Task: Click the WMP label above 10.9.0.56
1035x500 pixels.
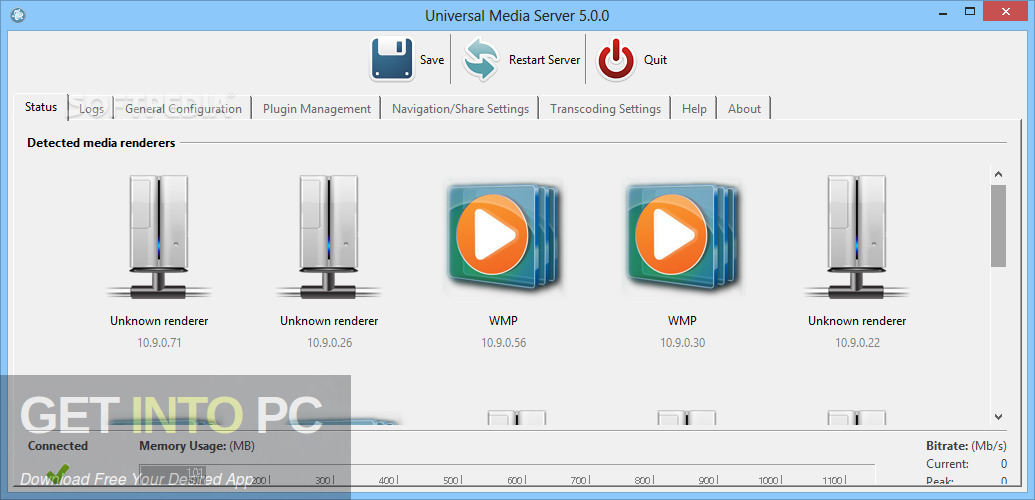Action: point(504,321)
